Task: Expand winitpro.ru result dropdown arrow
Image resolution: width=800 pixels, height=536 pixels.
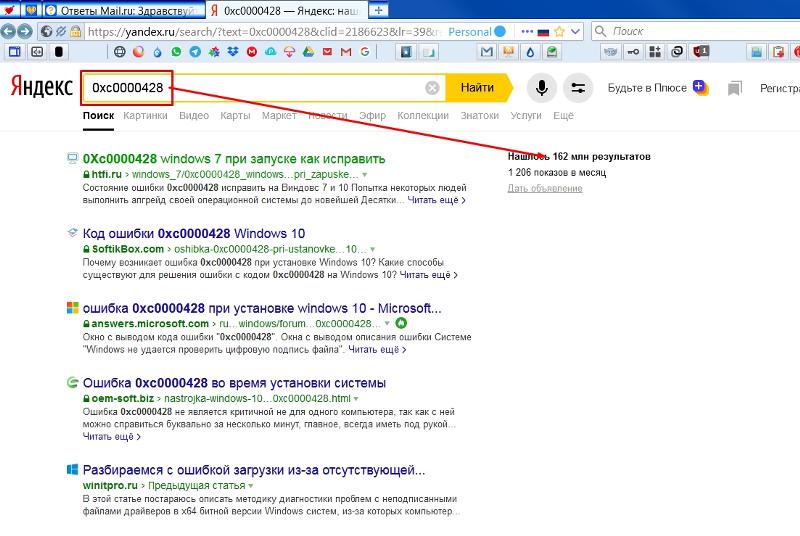Action: pos(251,486)
